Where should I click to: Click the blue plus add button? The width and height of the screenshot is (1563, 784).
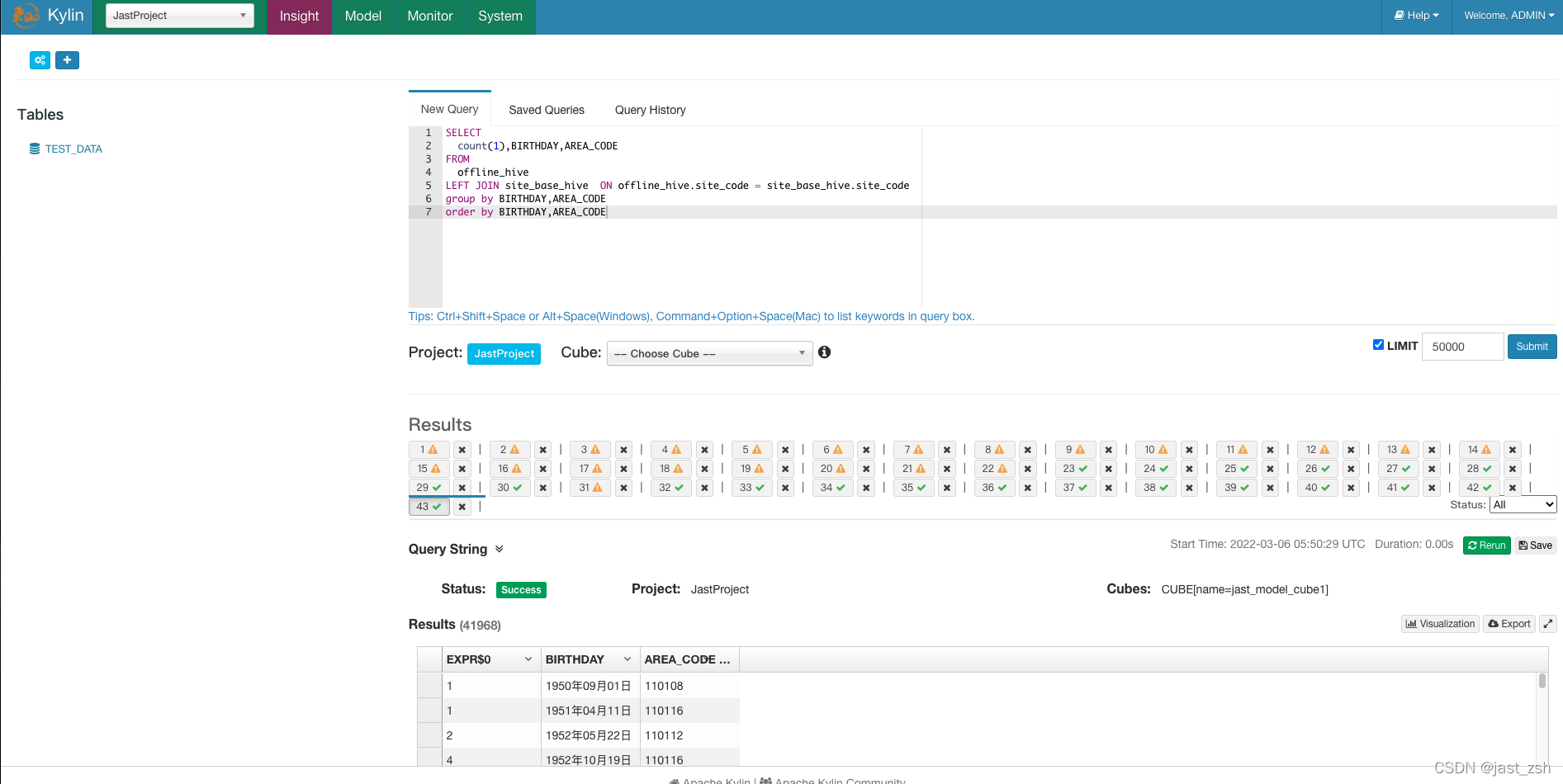pos(67,60)
